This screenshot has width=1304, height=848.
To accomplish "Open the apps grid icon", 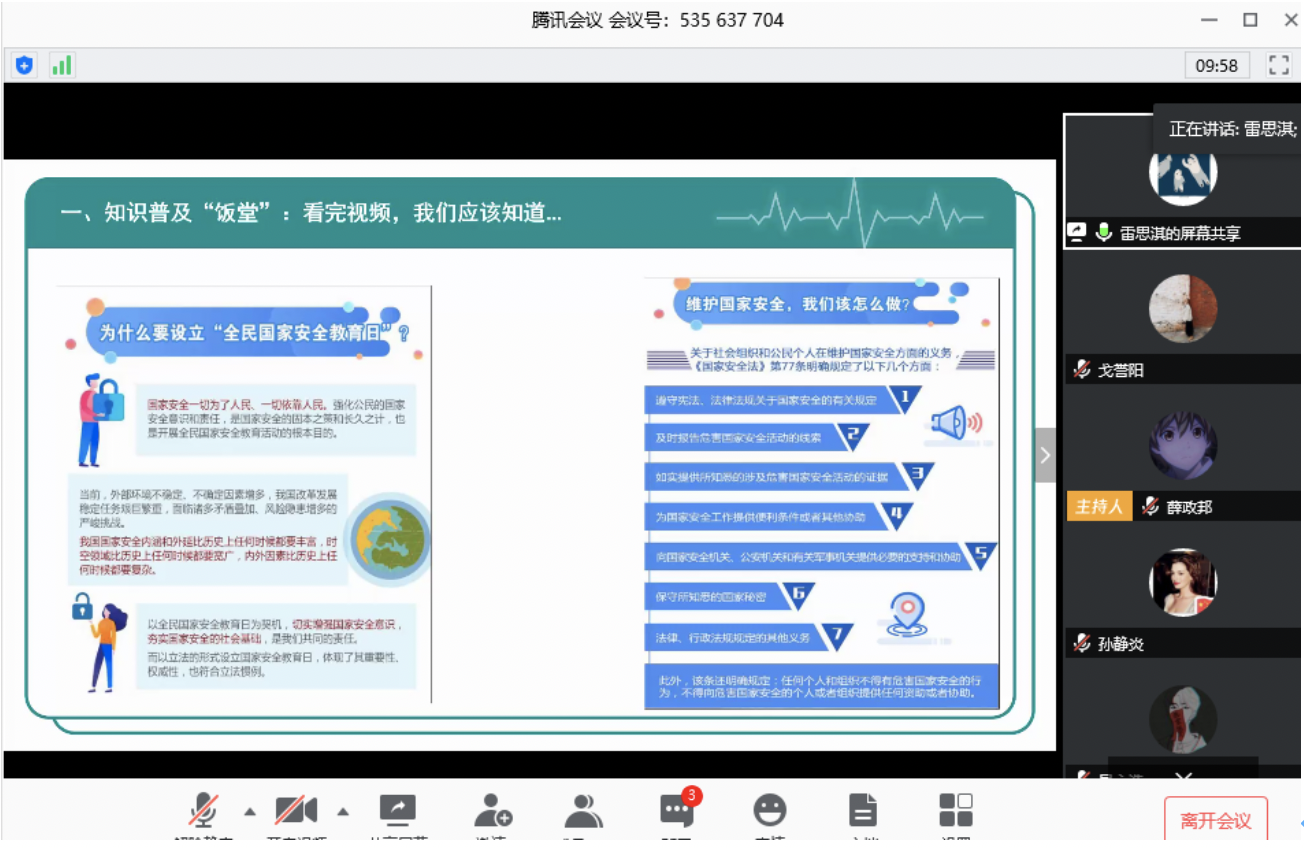I will (956, 811).
